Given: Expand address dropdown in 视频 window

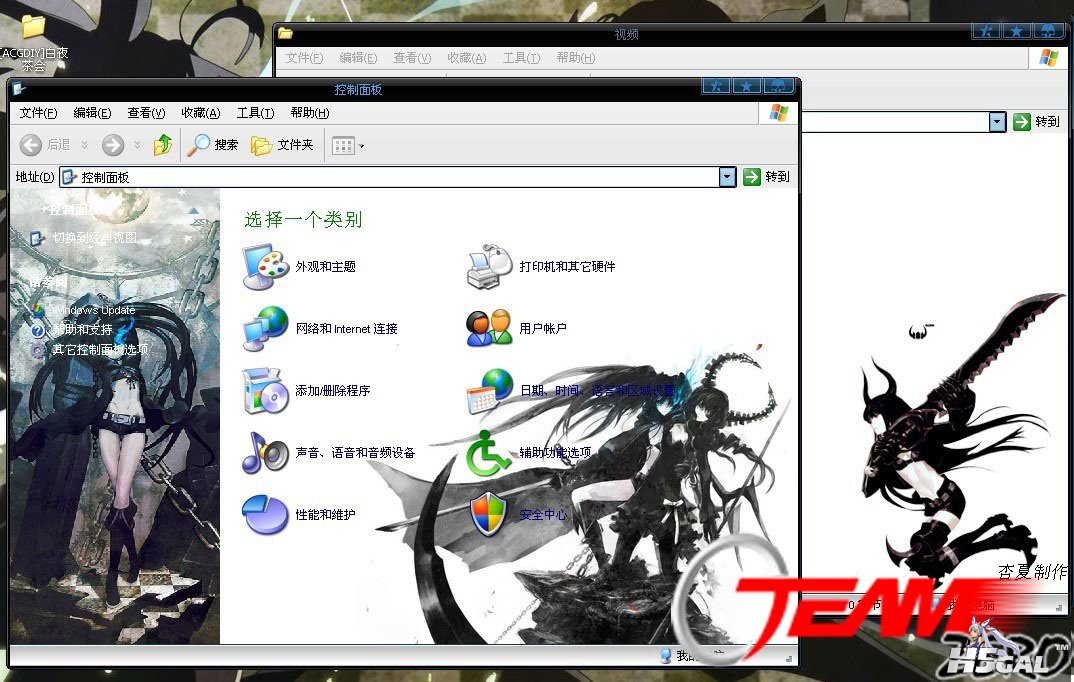Looking at the screenshot, I should (x=997, y=122).
